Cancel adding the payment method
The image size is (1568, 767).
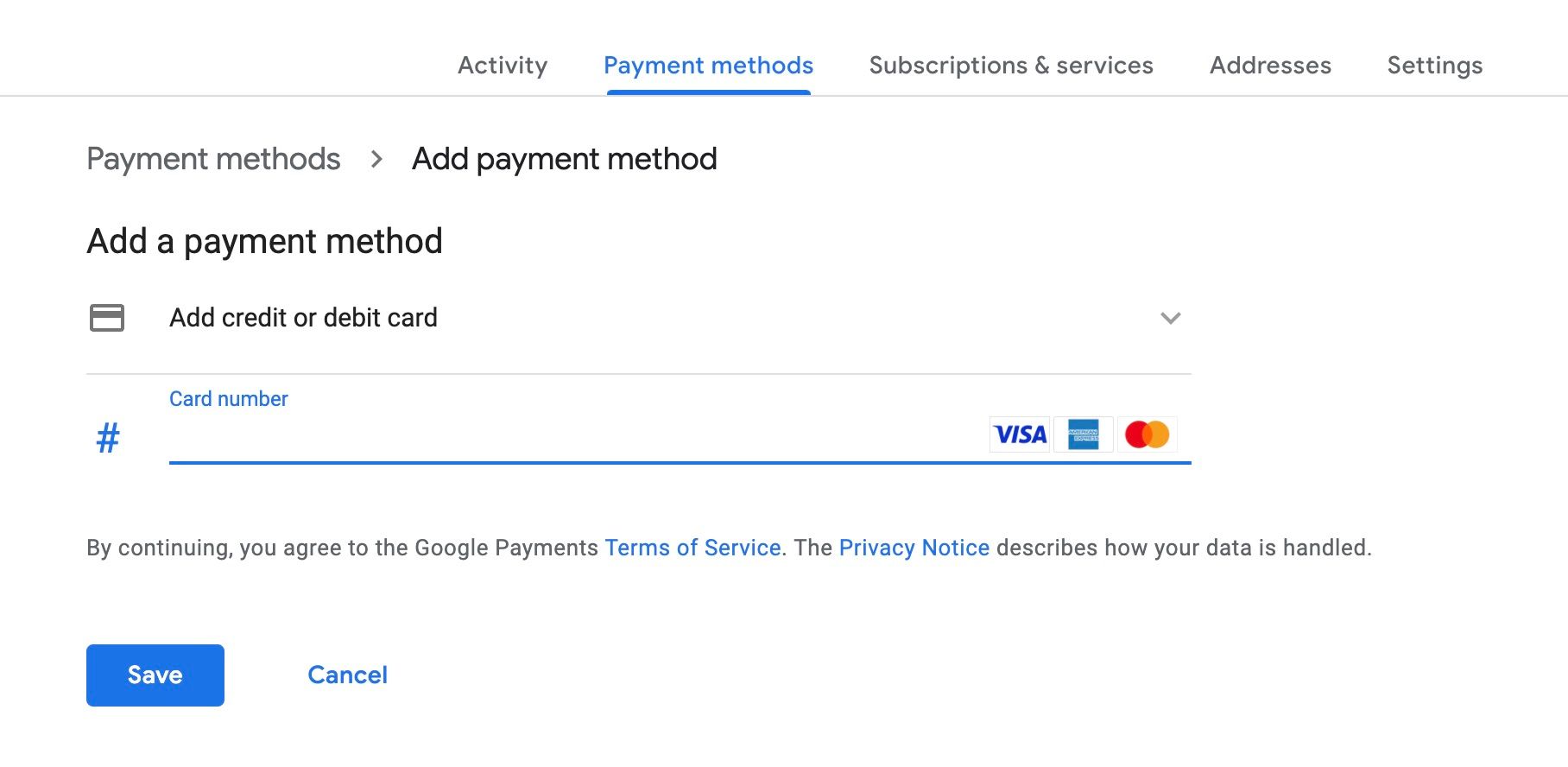(x=347, y=675)
